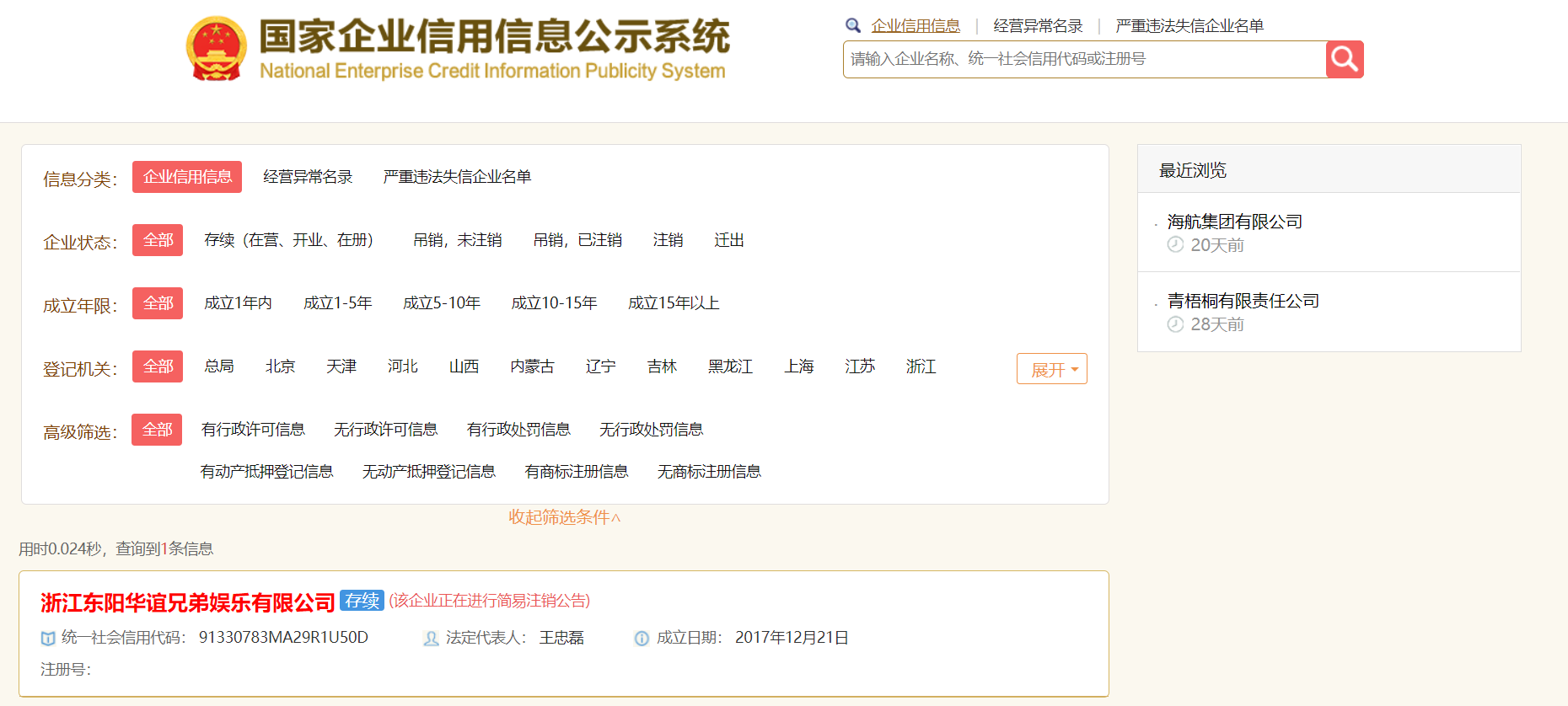Screen dimensions: 1568x706
Task: Open 经营异常名录 link in header
Action: (1038, 25)
